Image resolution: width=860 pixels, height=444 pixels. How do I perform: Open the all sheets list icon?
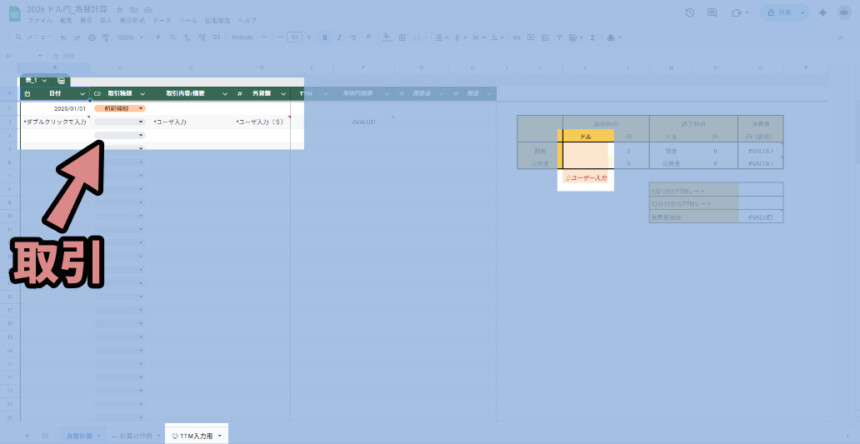[45, 436]
